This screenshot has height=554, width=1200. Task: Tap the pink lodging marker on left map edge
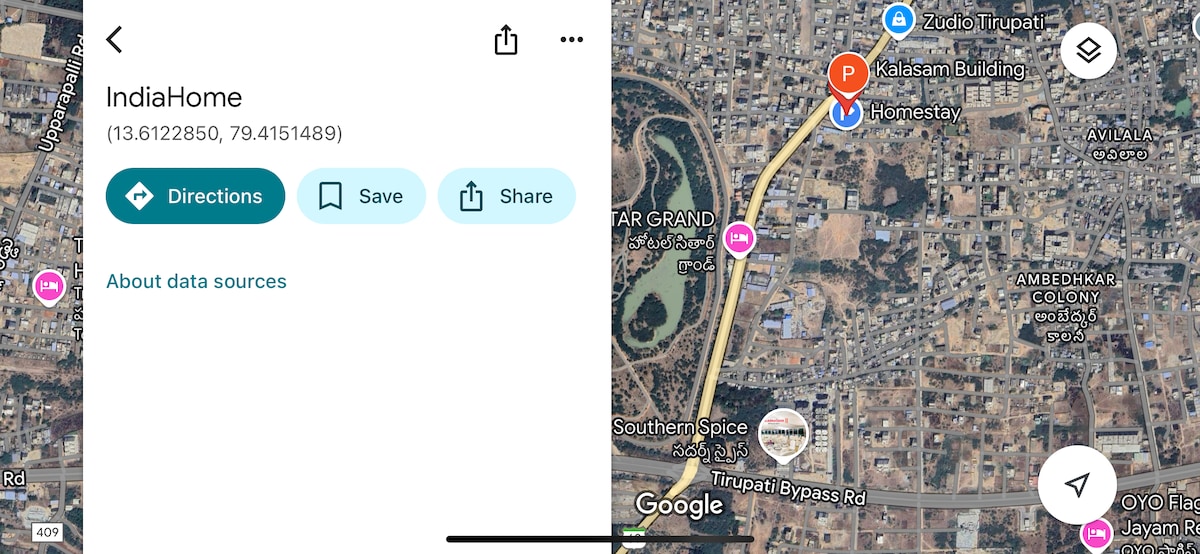[x=49, y=288]
